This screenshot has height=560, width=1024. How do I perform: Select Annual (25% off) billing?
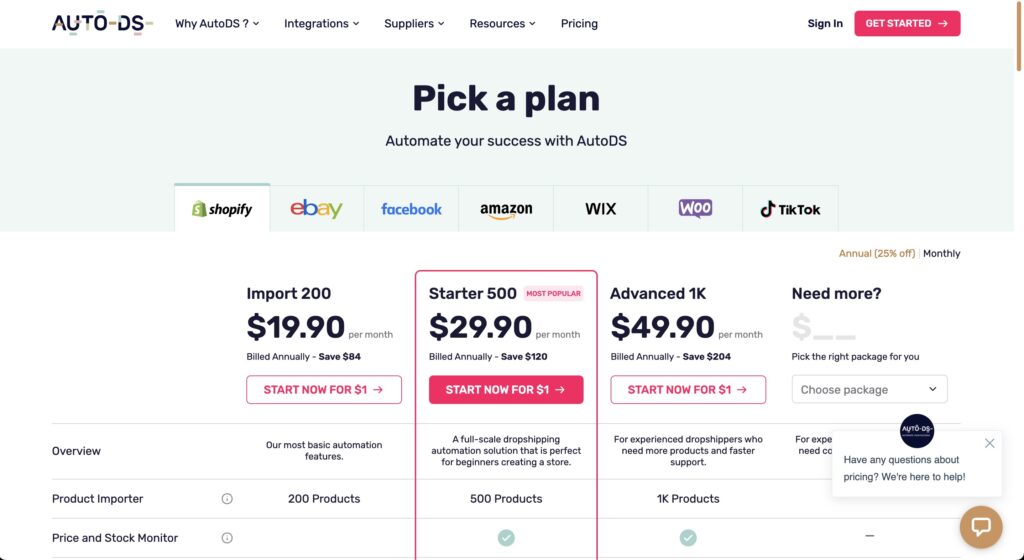[876, 254]
